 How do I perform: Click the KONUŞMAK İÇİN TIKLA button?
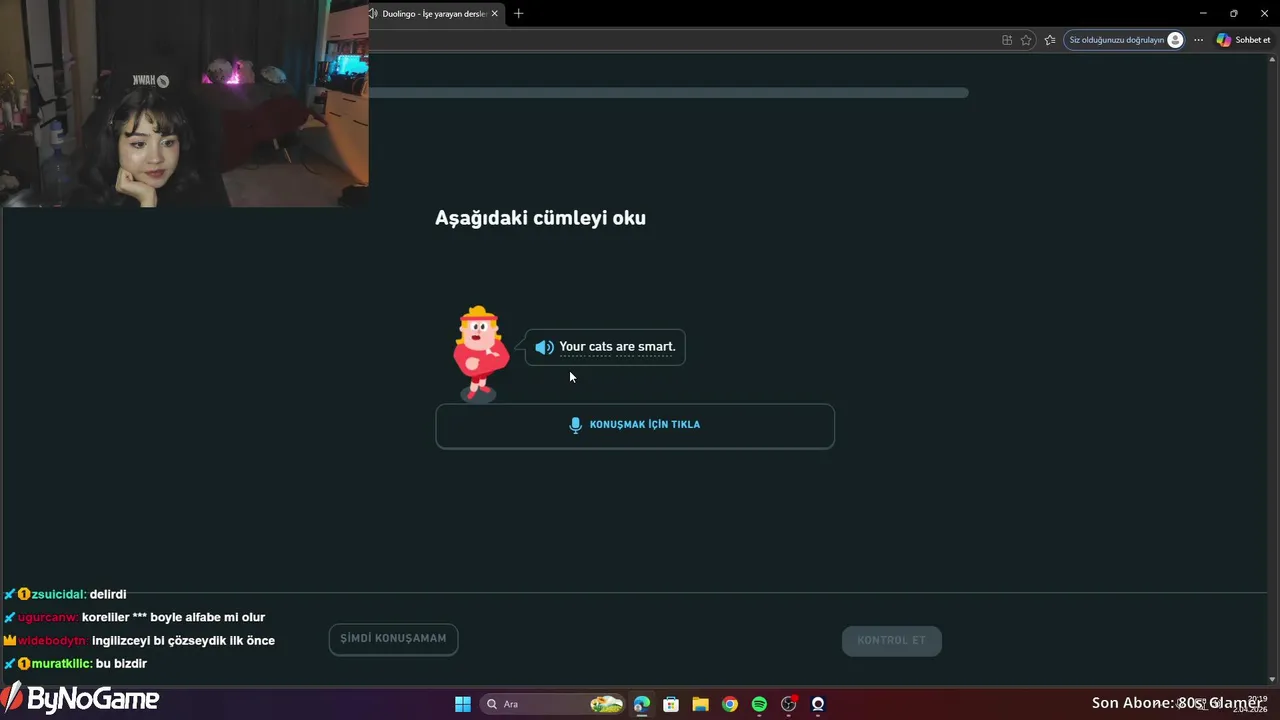pos(635,426)
